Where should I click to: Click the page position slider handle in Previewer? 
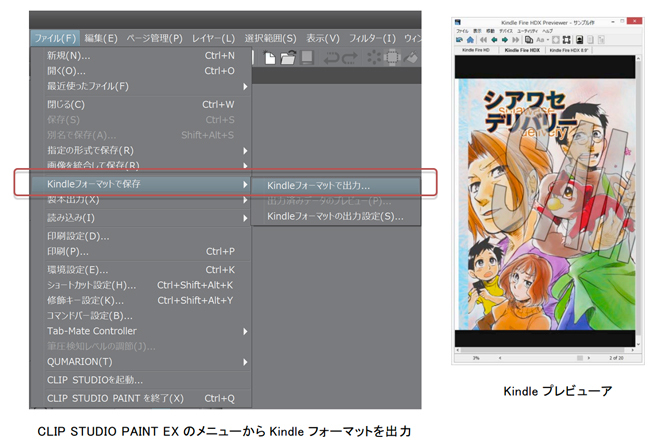pos(580,358)
